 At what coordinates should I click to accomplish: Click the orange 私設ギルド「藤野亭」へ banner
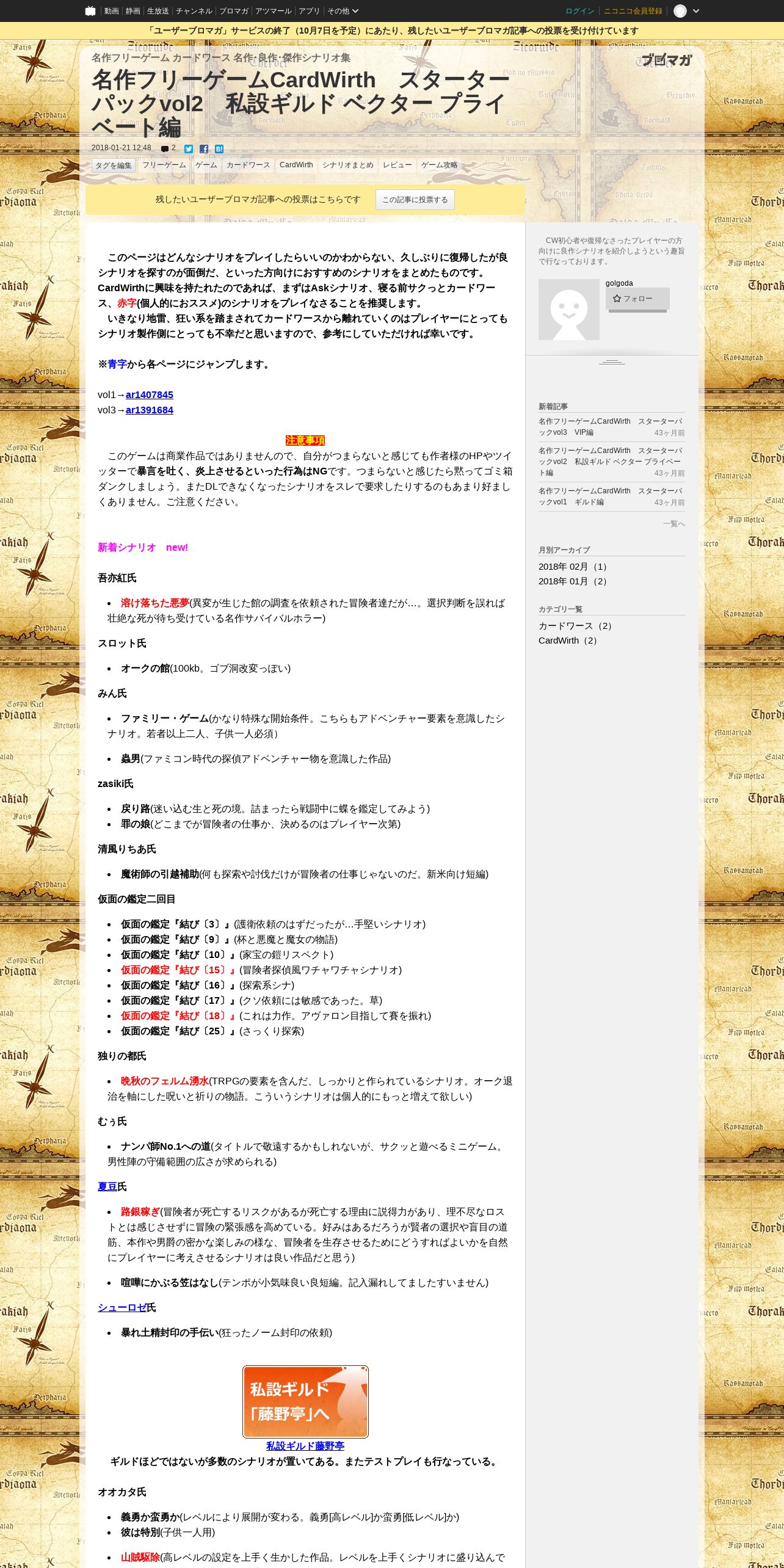point(305,1402)
